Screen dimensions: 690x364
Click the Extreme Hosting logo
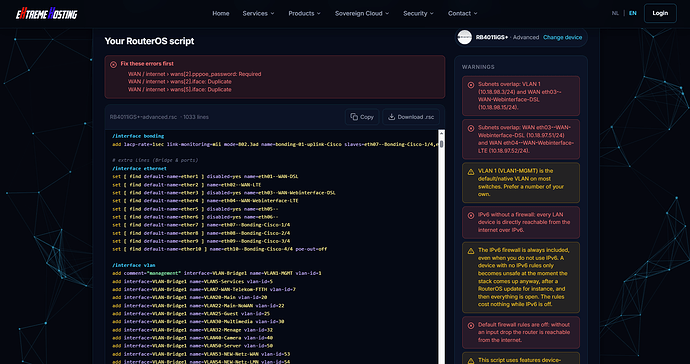point(46,14)
